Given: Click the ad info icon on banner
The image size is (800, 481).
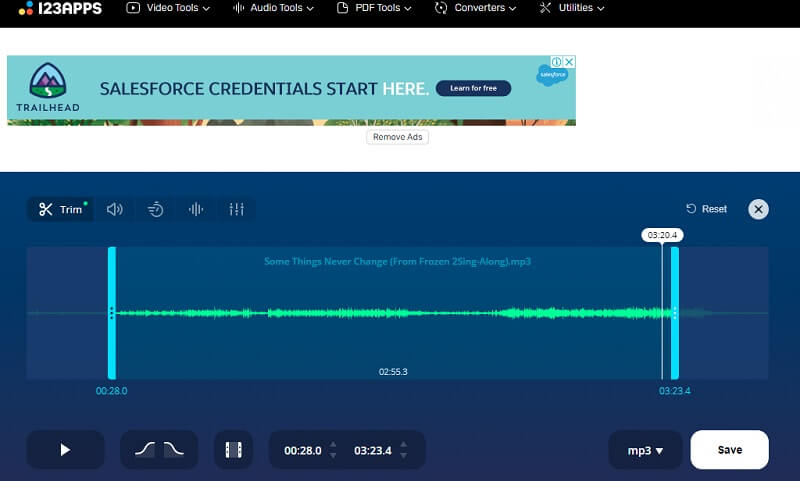Looking at the screenshot, I should (558, 62).
